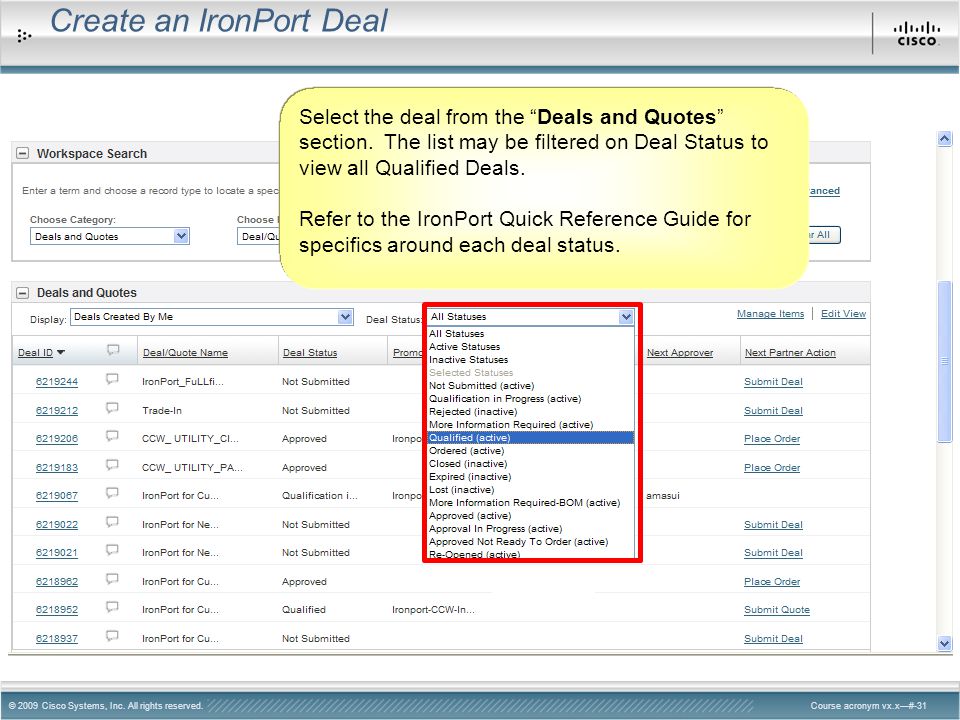Open the Choose Category dropdown
The width and height of the screenshot is (960, 720).
[x=110, y=236]
